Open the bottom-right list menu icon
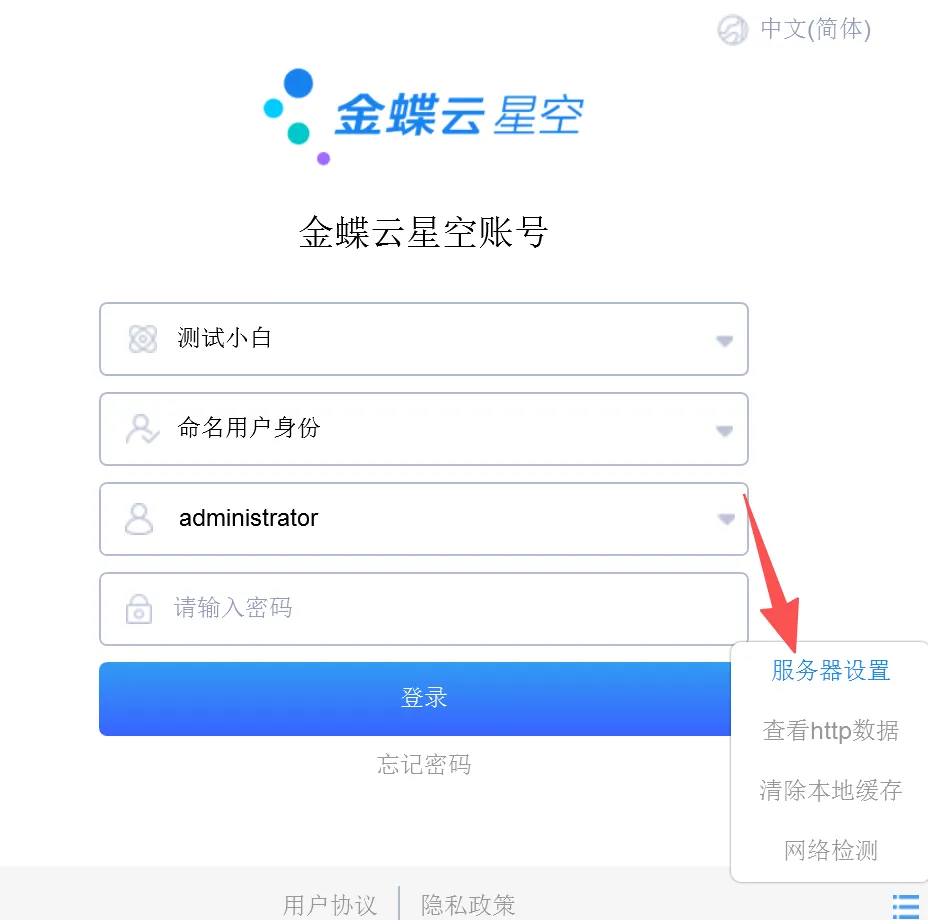The image size is (928, 920). click(x=906, y=906)
